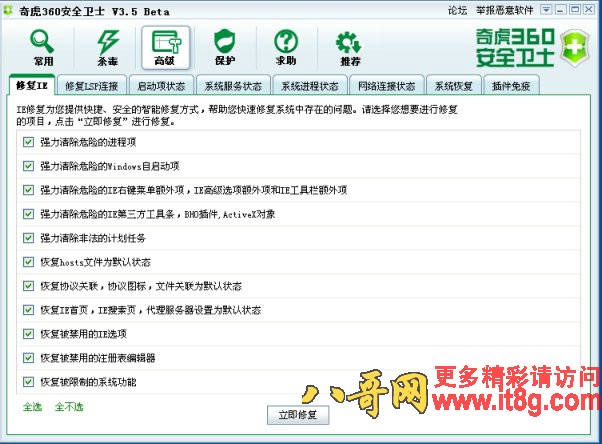Switch to the 启动项状态 tab
Screen dimensions: 602x444
pos(160,86)
